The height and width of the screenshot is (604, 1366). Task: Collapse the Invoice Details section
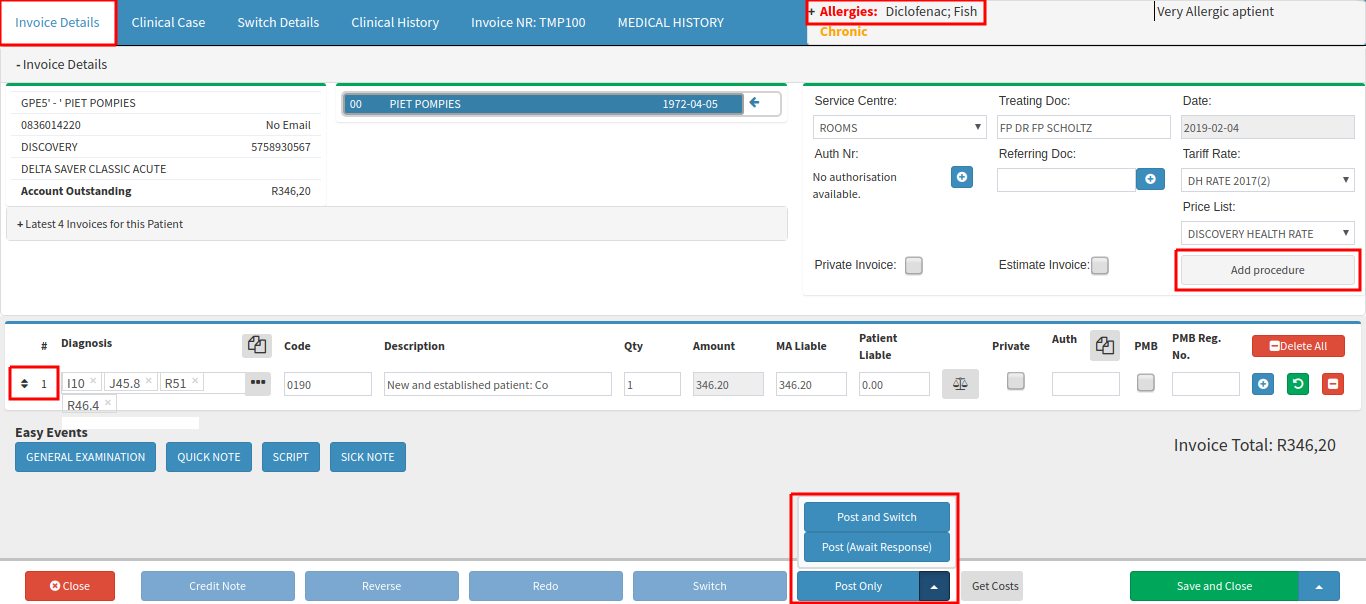62,64
